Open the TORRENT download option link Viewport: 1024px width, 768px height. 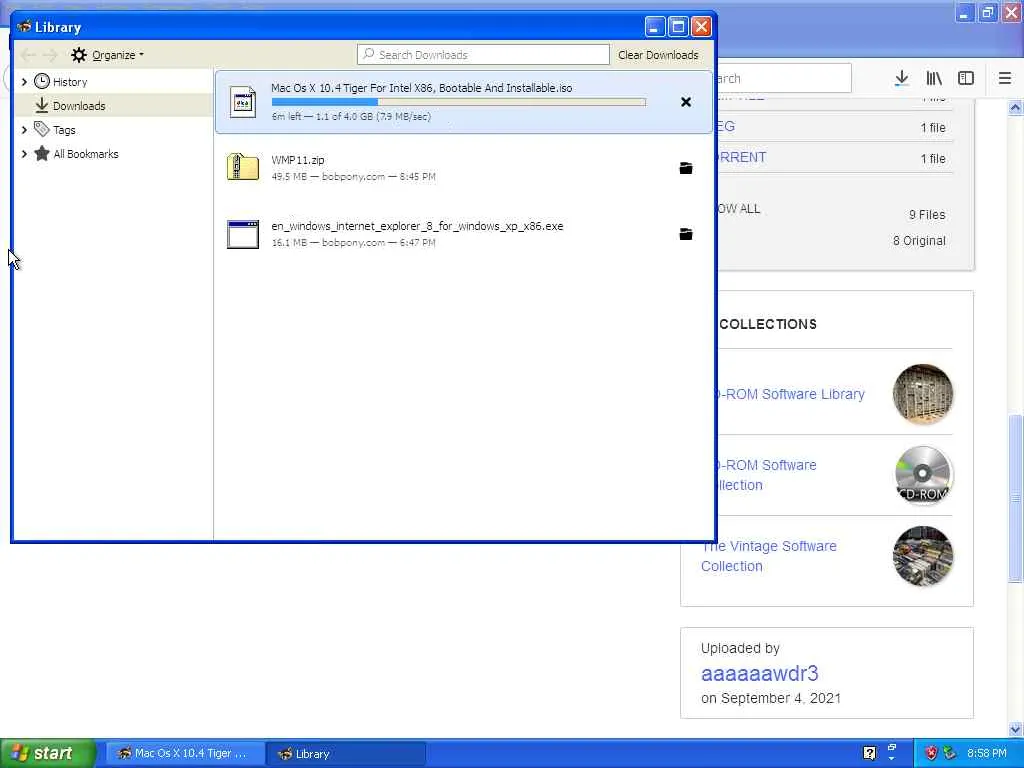click(742, 157)
